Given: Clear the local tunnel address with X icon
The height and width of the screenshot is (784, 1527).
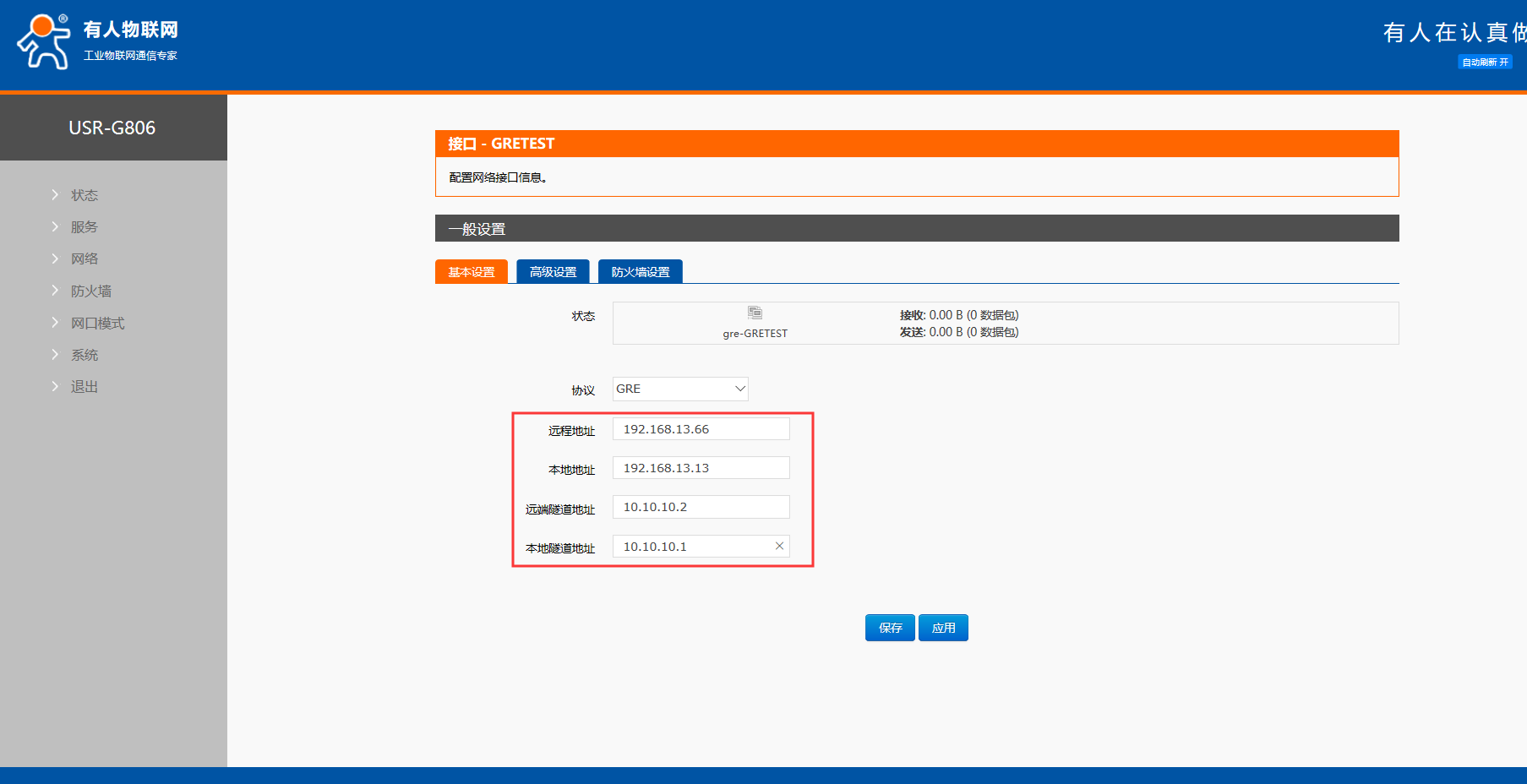Looking at the screenshot, I should [779, 547].
